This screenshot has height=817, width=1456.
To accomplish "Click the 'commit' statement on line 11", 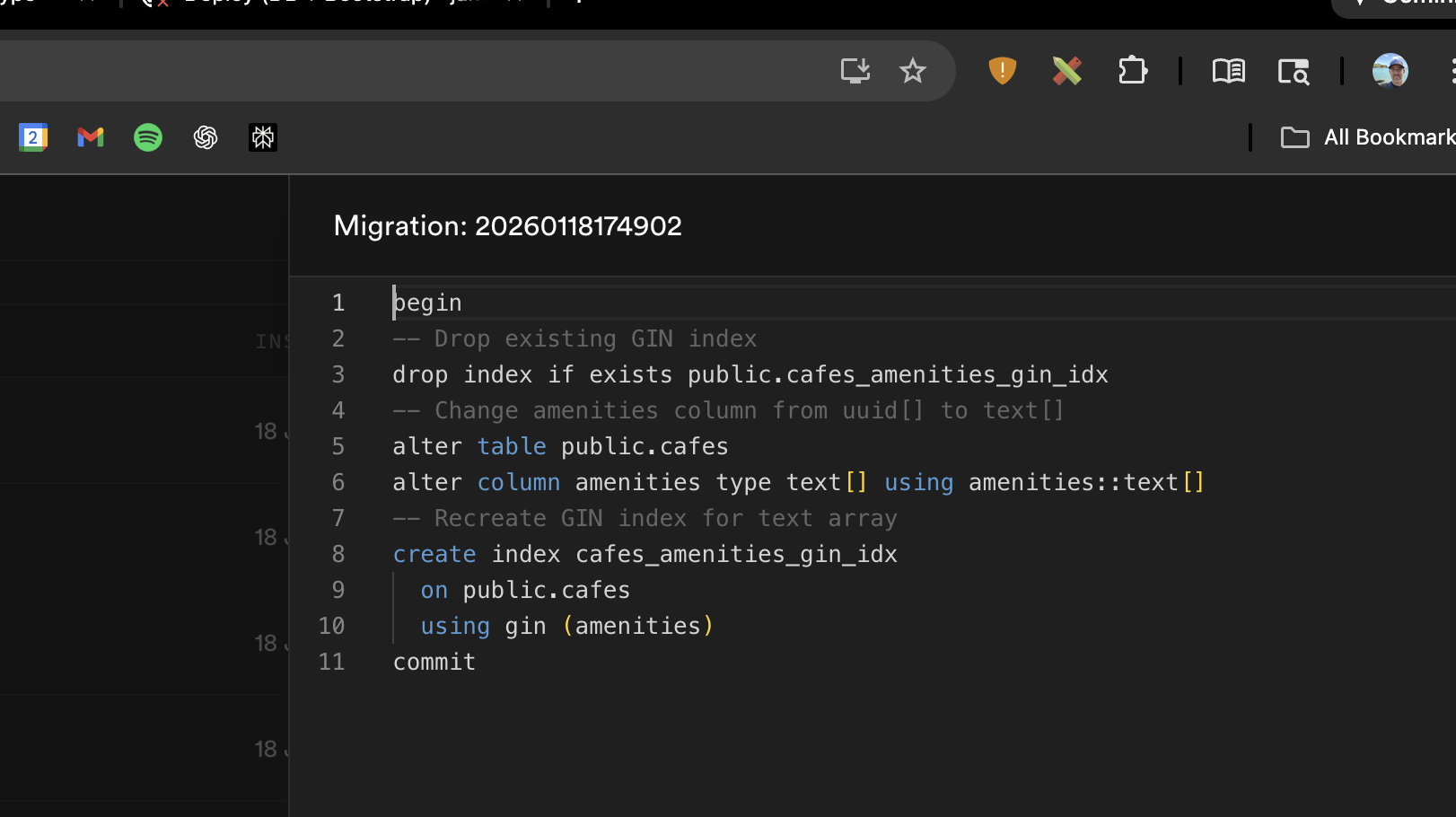I will pos(434,662).
